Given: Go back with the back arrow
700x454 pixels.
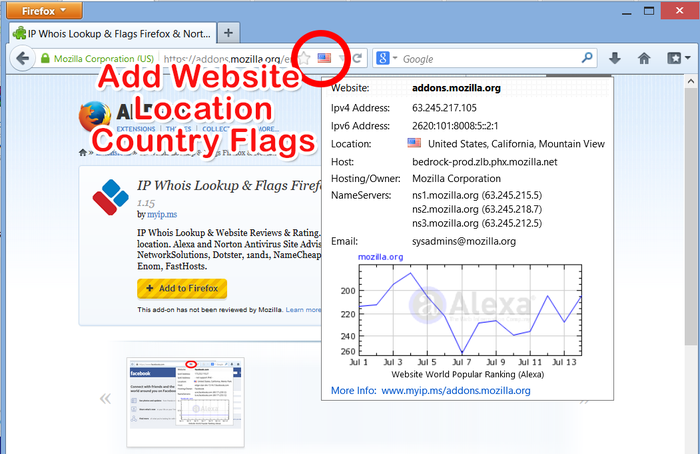Looking at the screenshot, I should [22, 58].
